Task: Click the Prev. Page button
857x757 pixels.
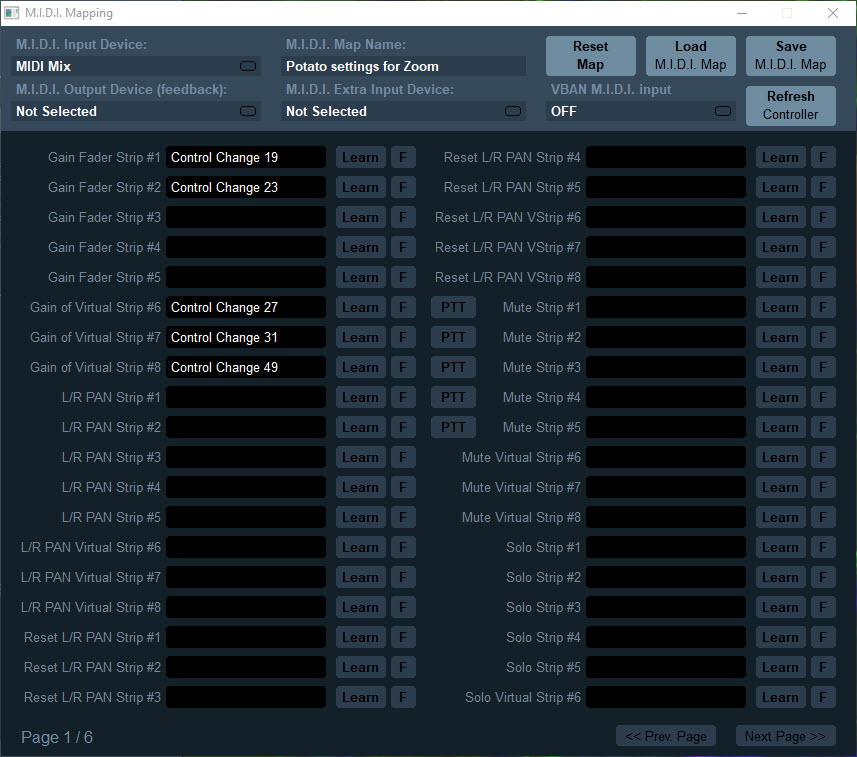Action: pyautogui.click(x=665, y=736)
